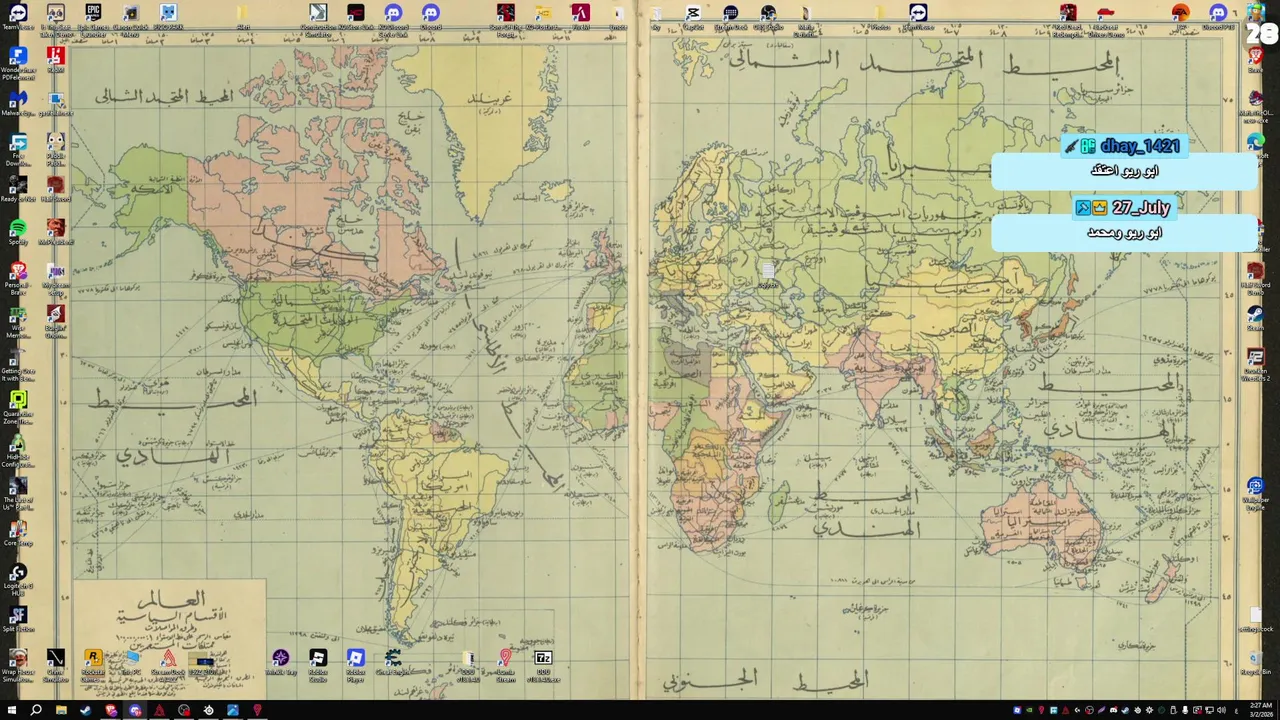The image size is (1280, 720).
Task: Open File Explorer from the taskbar
Action: point(61,710)
